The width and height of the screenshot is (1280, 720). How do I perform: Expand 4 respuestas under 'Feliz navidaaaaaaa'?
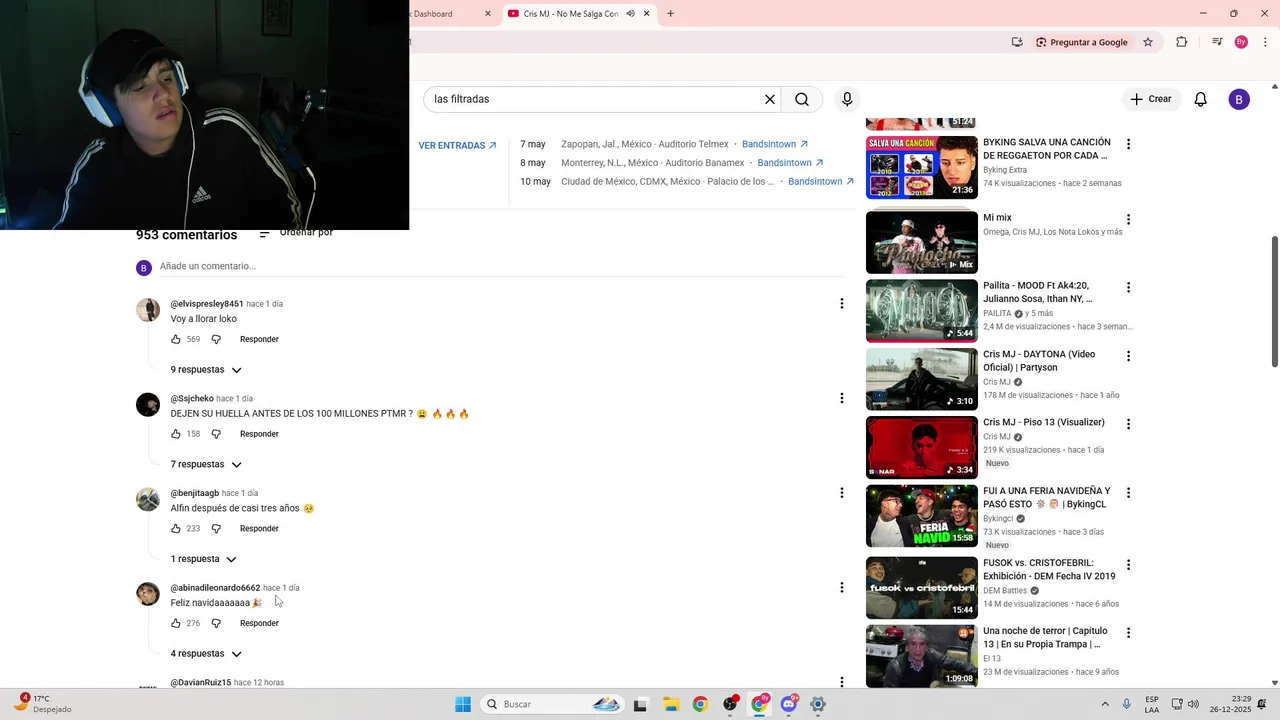point(206,654)
